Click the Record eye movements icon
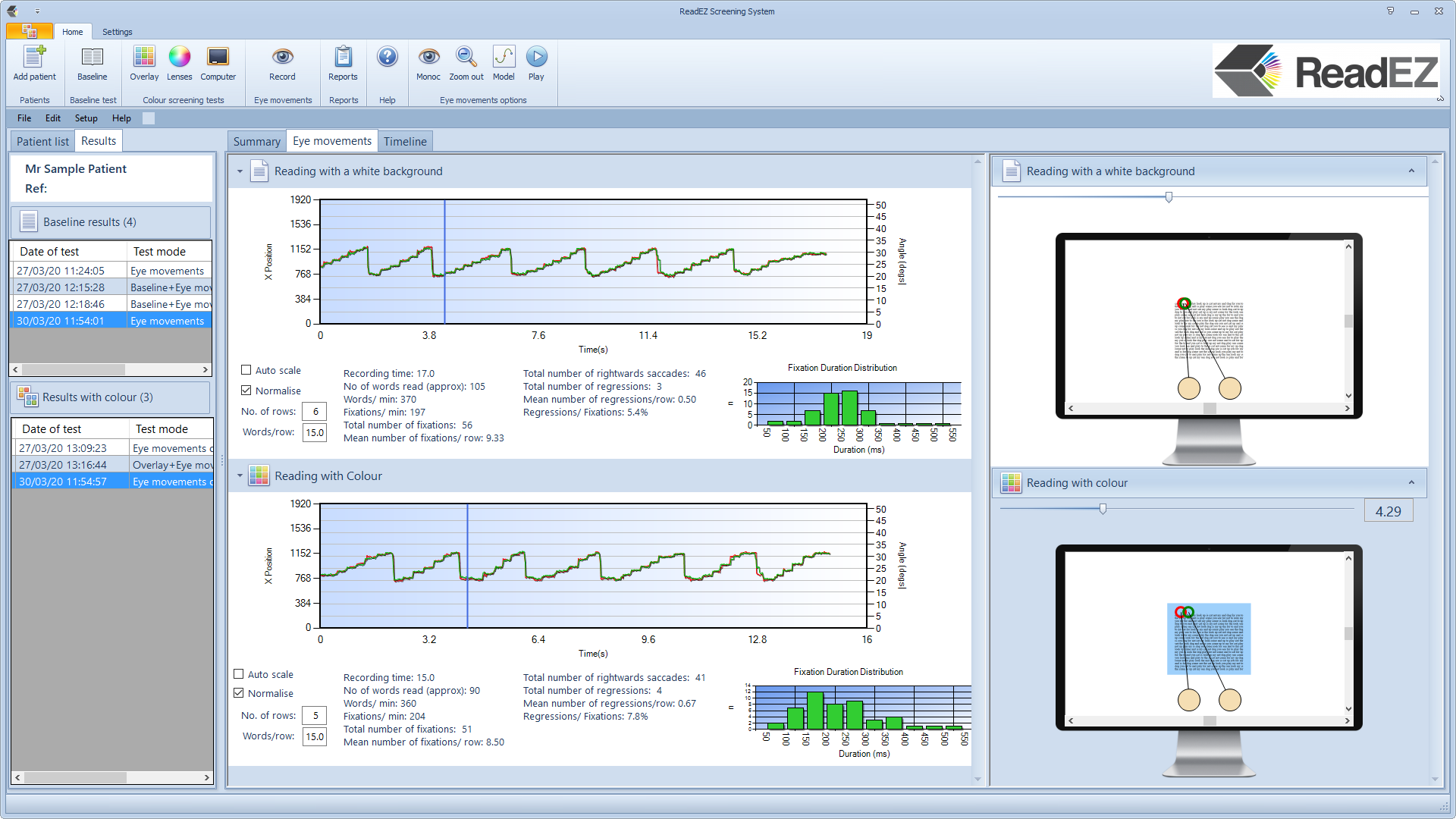 pyautogui.click(x=282, y=58)
